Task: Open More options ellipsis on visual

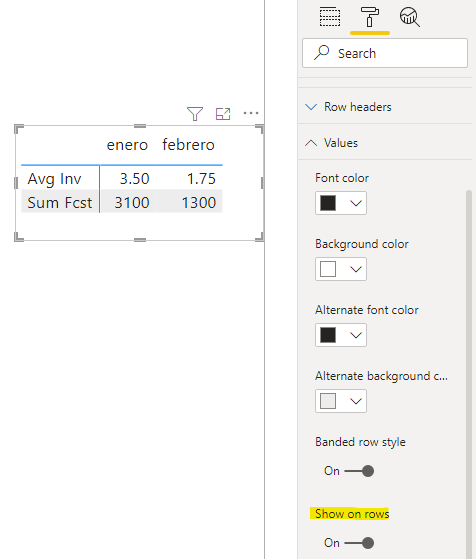Action: point(251,113)
